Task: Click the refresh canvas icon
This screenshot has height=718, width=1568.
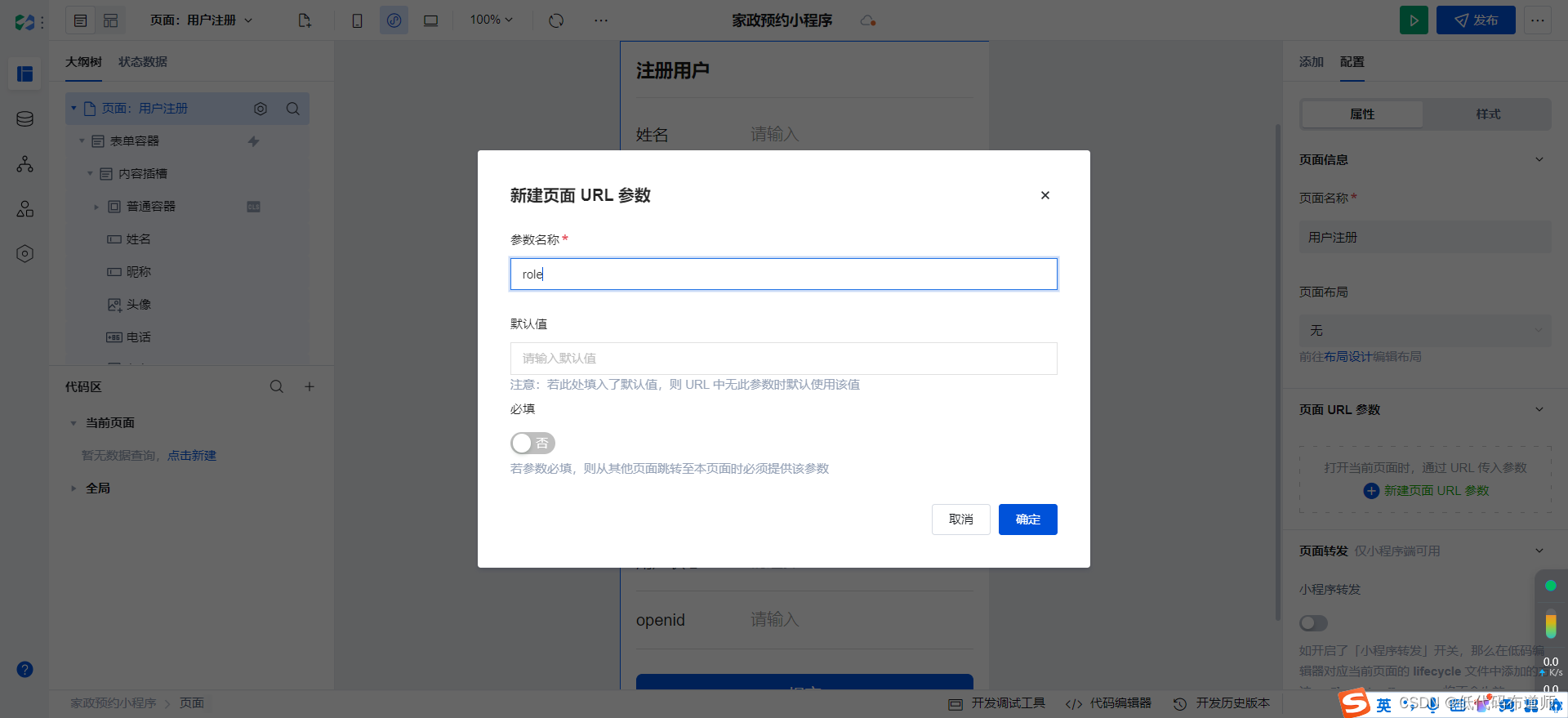Action: 556,20
